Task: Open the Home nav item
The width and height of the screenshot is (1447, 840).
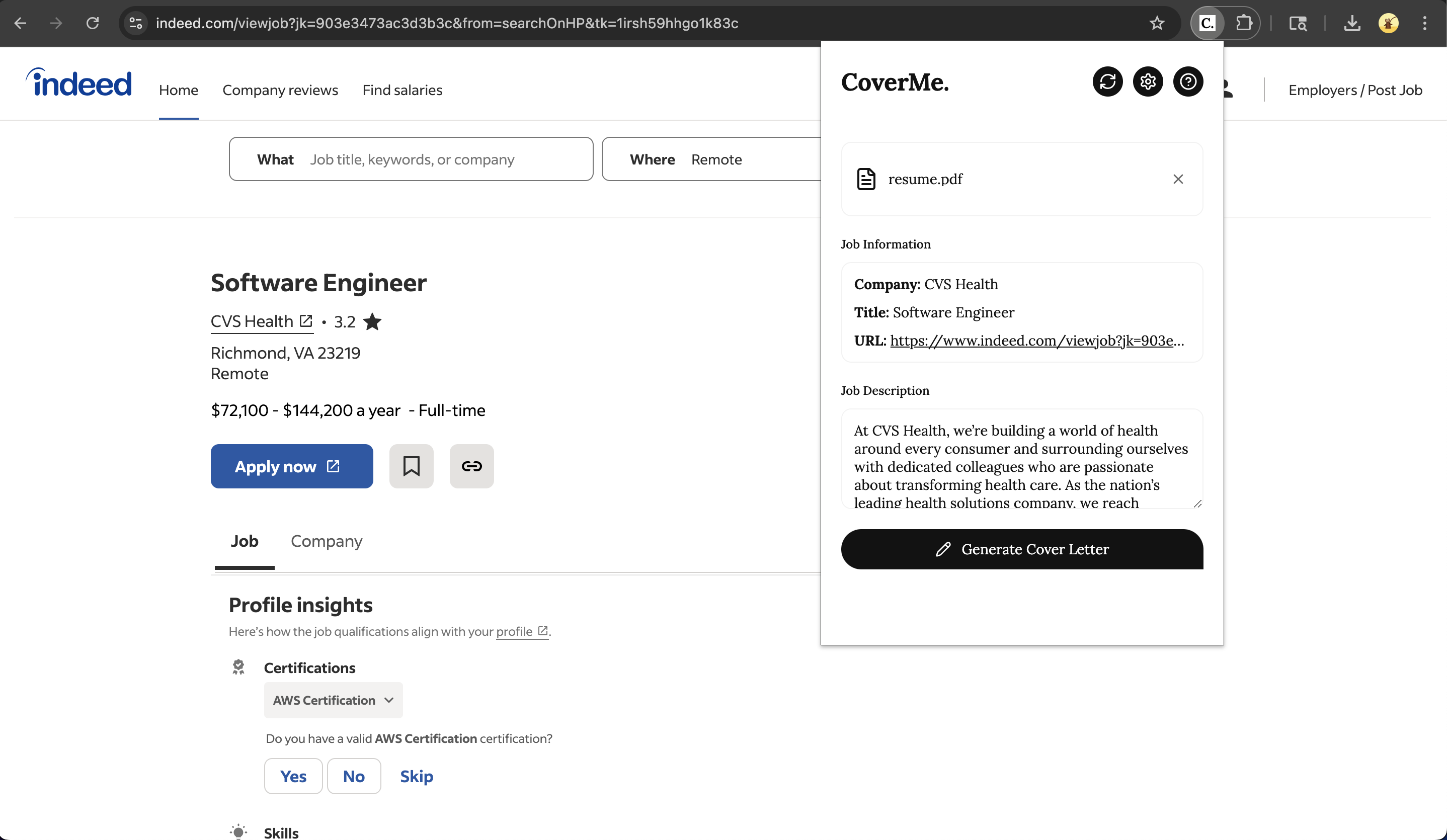Action: [179, 90]
